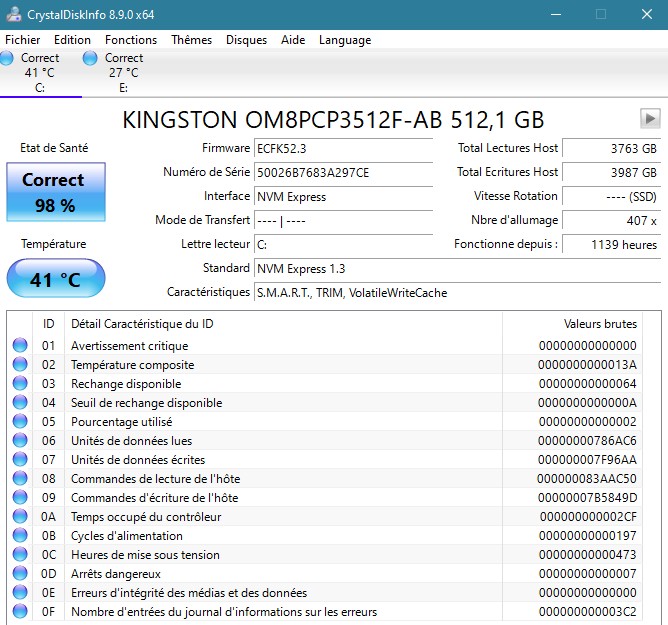Viewport: 668px width, 625px height.
Task: Click the next disk arrow button
Action: (650, 118)
